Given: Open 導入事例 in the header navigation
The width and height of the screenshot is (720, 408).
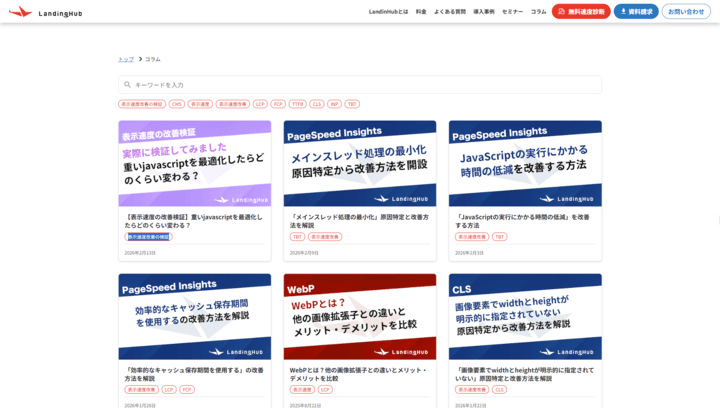Looking at the screenshot, I should pos(484,11).
